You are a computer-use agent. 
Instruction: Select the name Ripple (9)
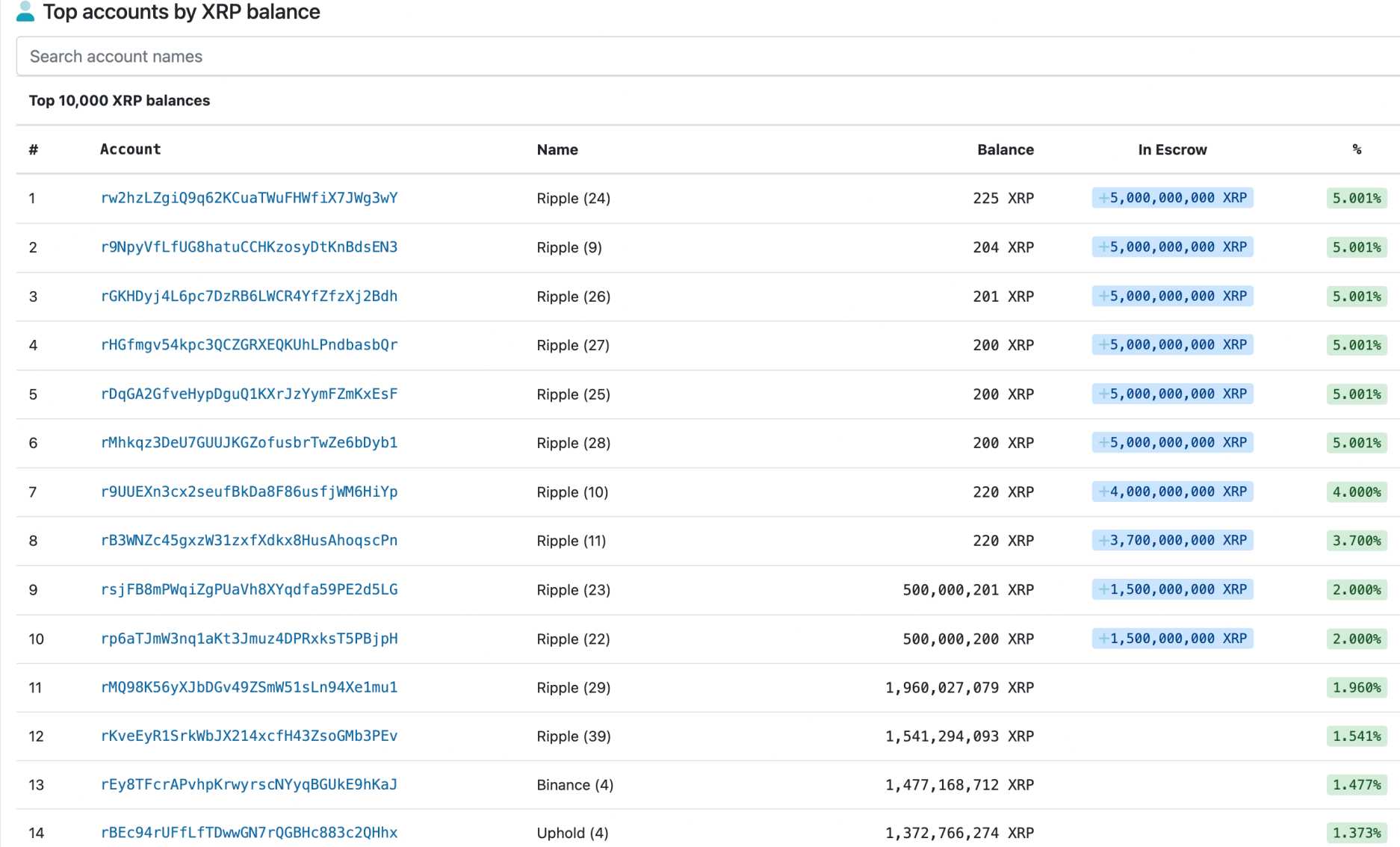(x=569, y=247)
